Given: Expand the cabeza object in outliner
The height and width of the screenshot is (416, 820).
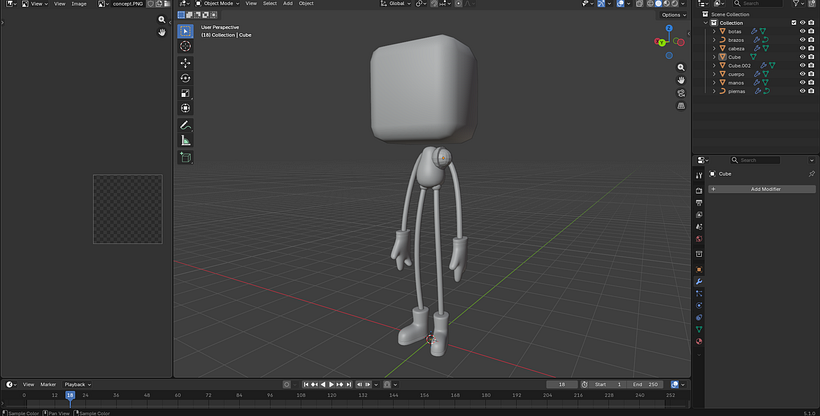Looking at the screenshot, I should click(x=714, y=48).
